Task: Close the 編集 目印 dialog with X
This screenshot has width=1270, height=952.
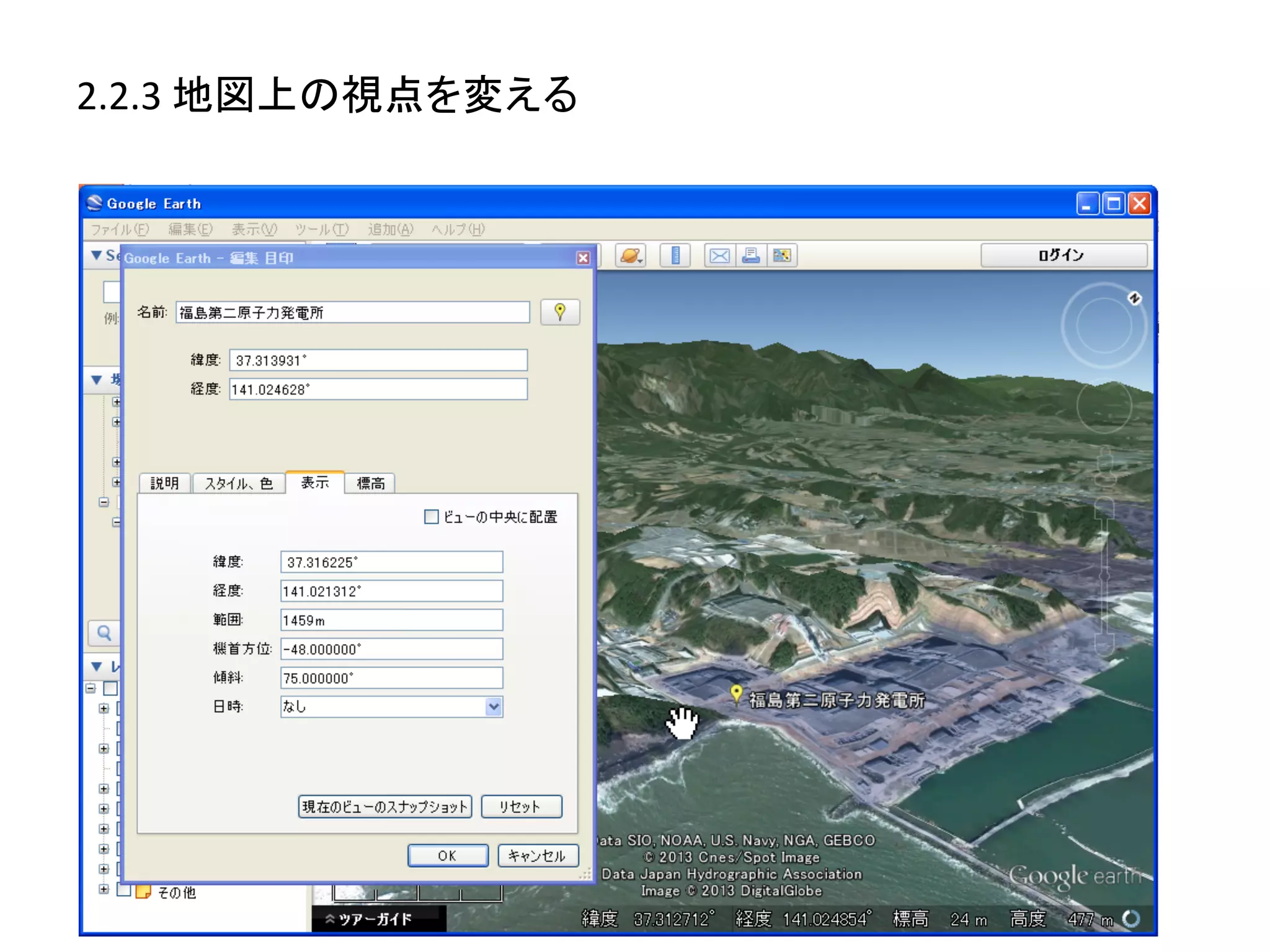Action: pos(583,258)
